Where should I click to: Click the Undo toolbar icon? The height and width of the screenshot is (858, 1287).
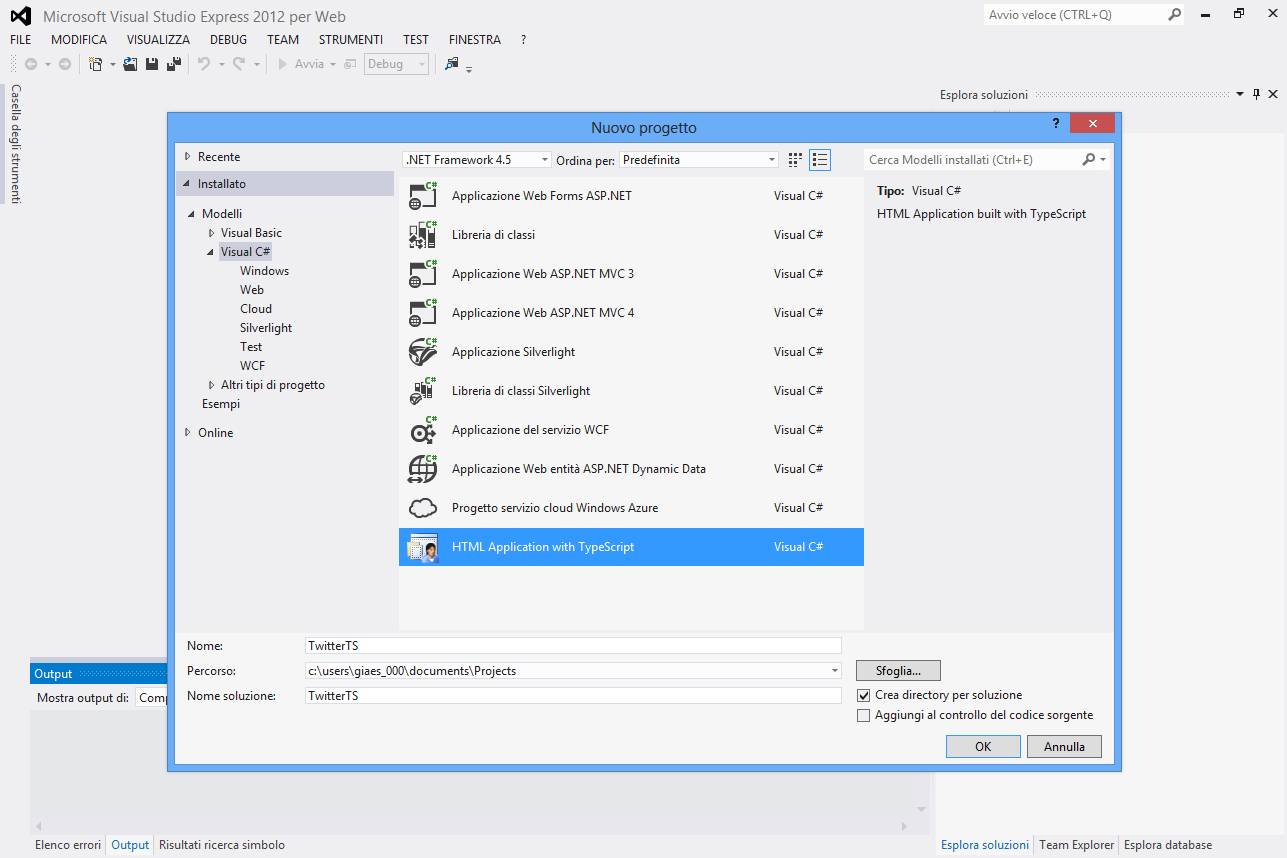pyautogui.click(x=203, y=64)
